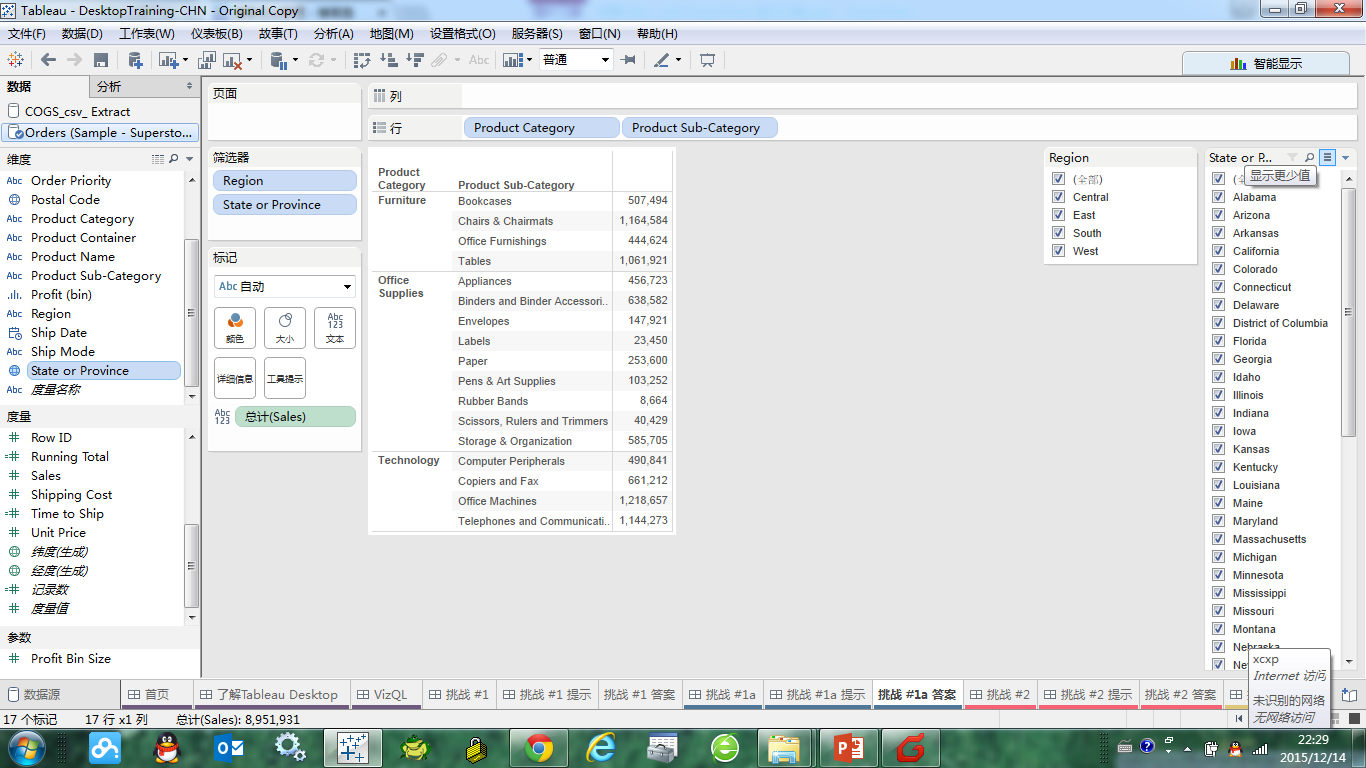Click the Region pill in Filters shelf
This screenshot has width=1366, height=768.
[284, 181]
